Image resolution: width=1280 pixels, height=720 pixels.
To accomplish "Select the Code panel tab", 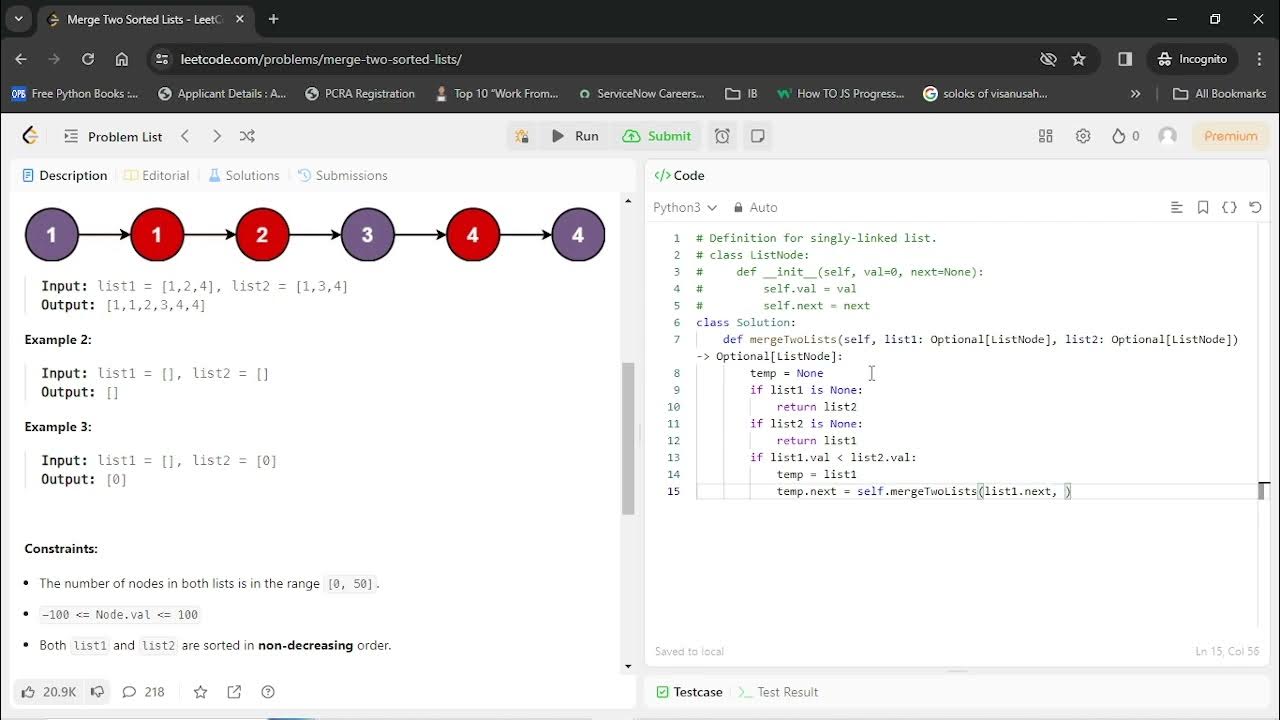I will click(x=680, y=175).
